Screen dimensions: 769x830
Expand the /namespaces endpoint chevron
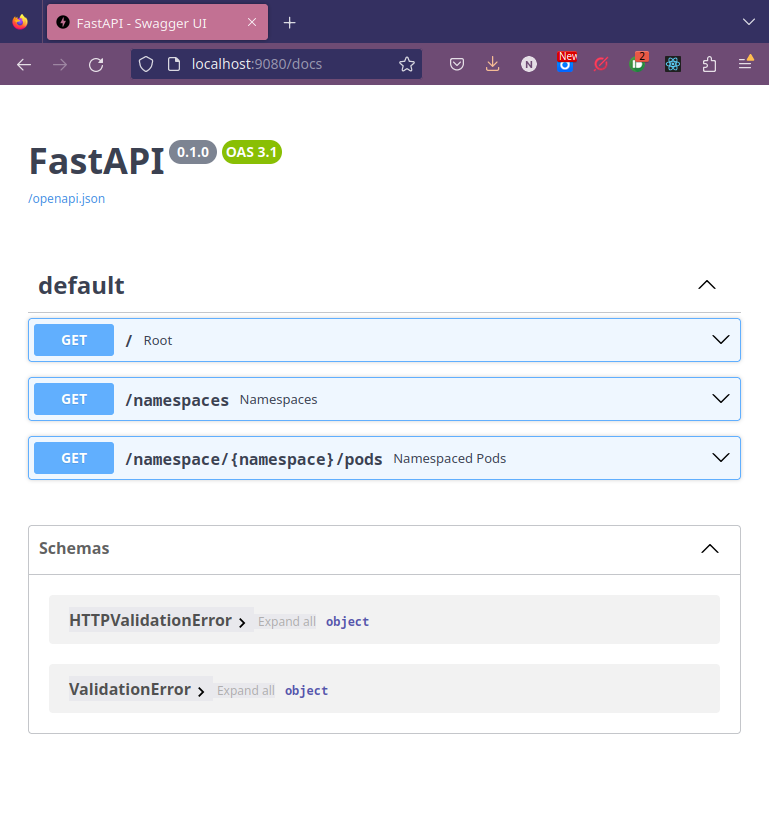pos(720,398)
